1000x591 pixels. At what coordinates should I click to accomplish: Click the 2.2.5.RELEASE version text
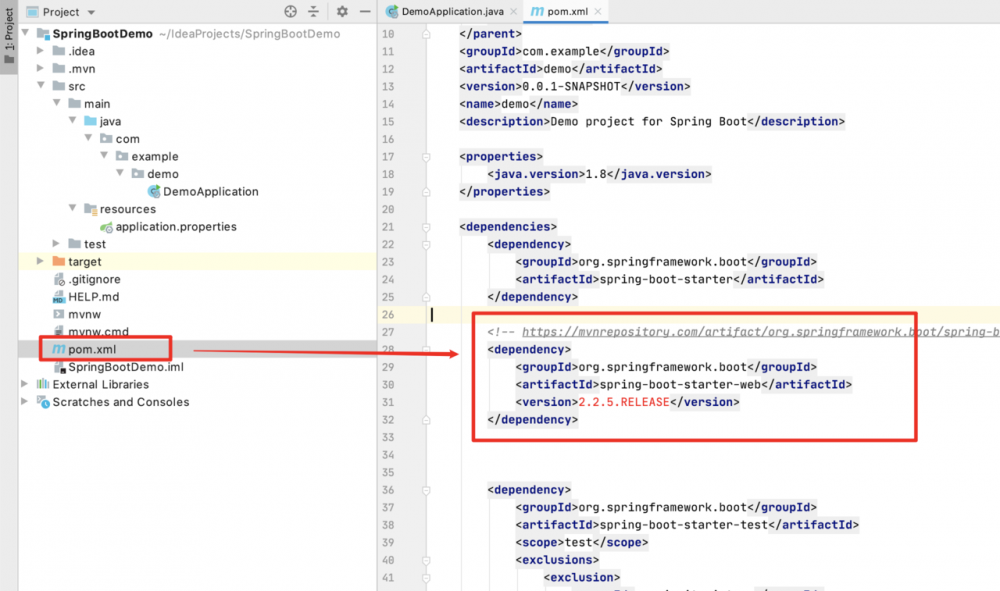tap(624, 402)
